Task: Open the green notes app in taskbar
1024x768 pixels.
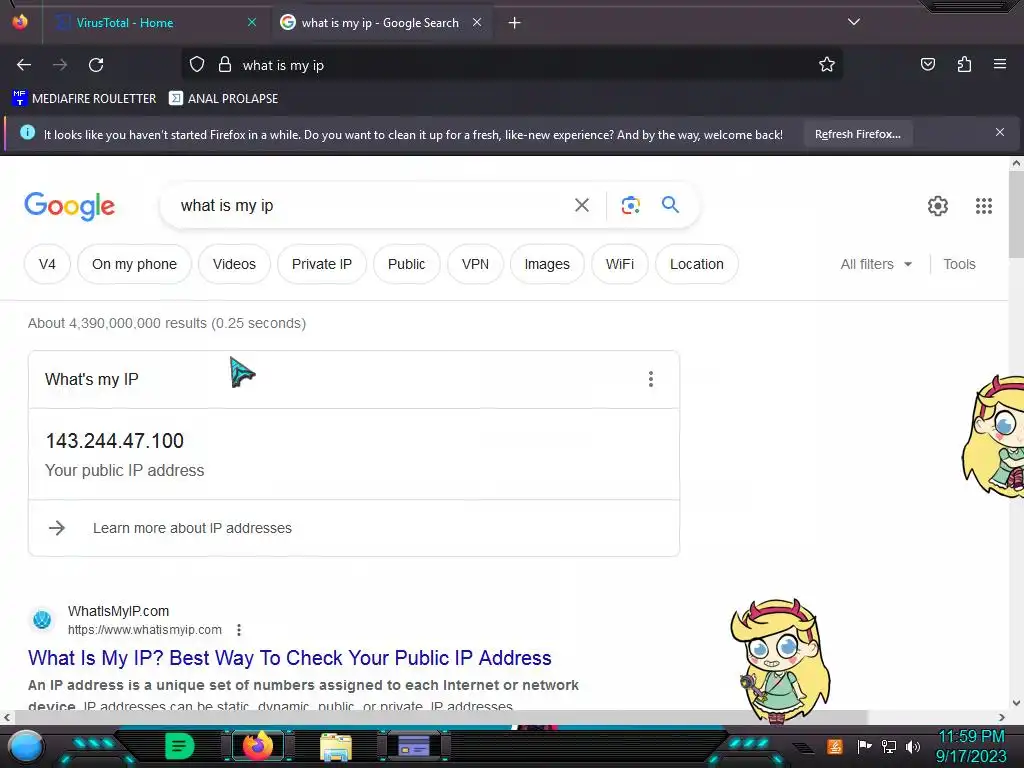Action: pyautogui.click(x=180, y=746)
